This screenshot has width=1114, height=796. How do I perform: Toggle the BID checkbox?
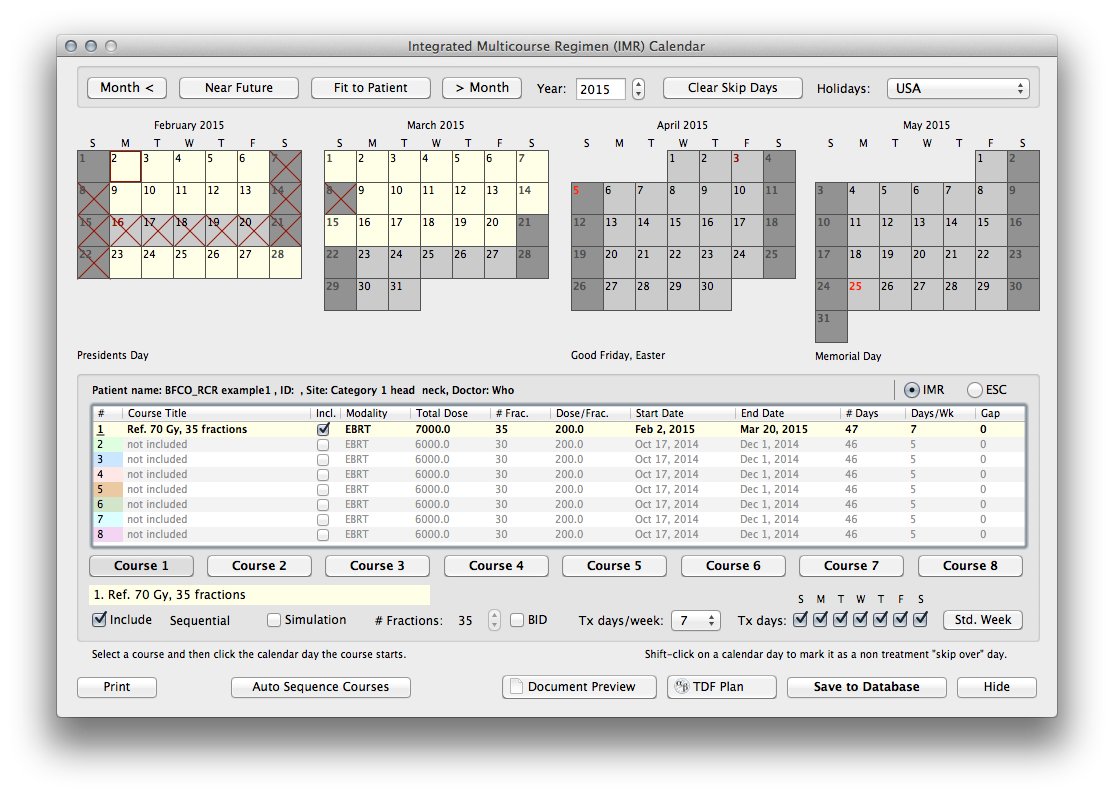coord(517,620)
